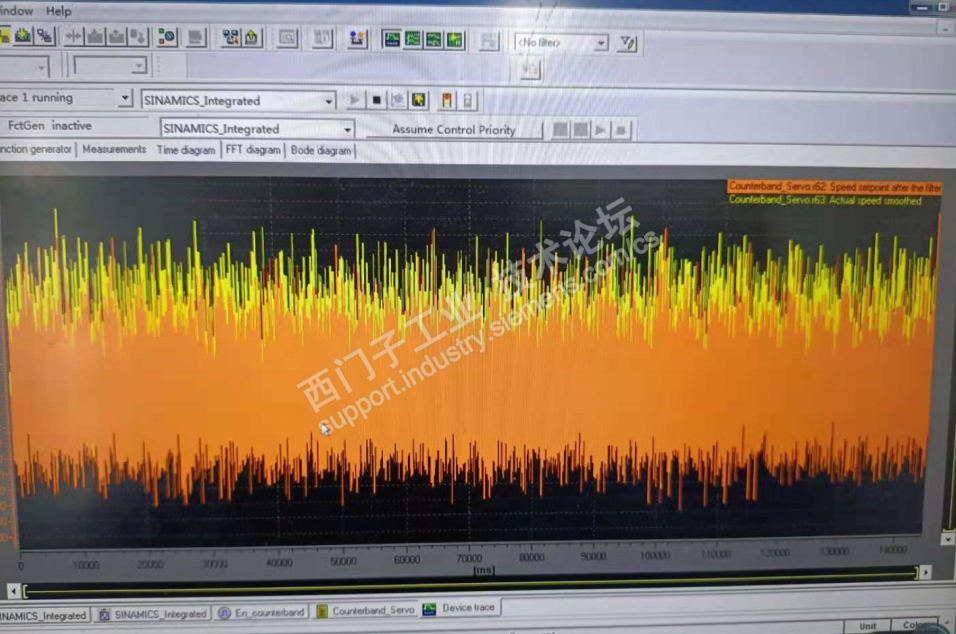
Task: Switch to the Time diagram tab
Action: [x=186, y=150]
